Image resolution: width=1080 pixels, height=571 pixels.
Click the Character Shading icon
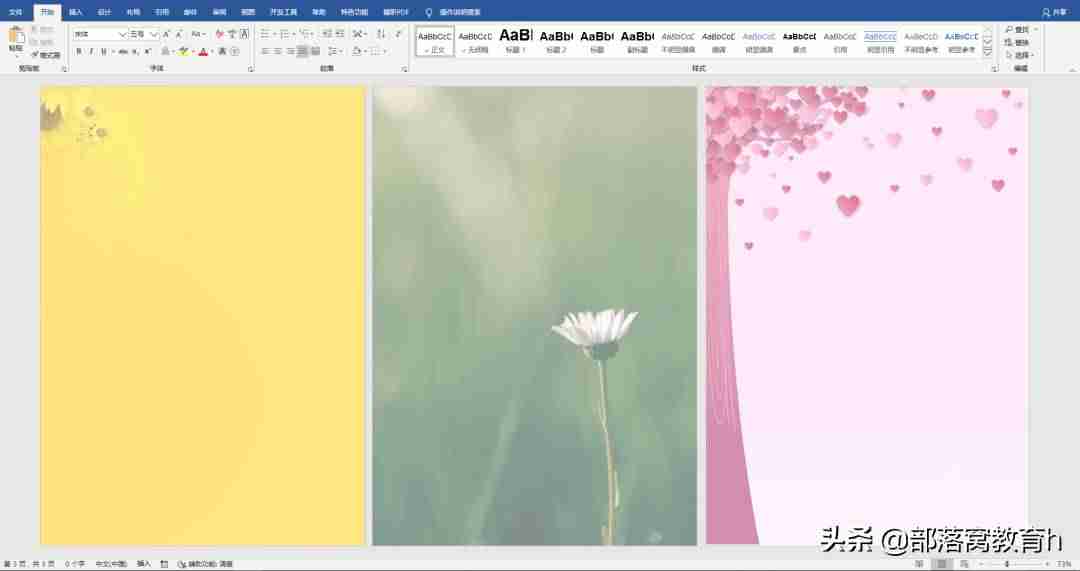coord(222,52)
